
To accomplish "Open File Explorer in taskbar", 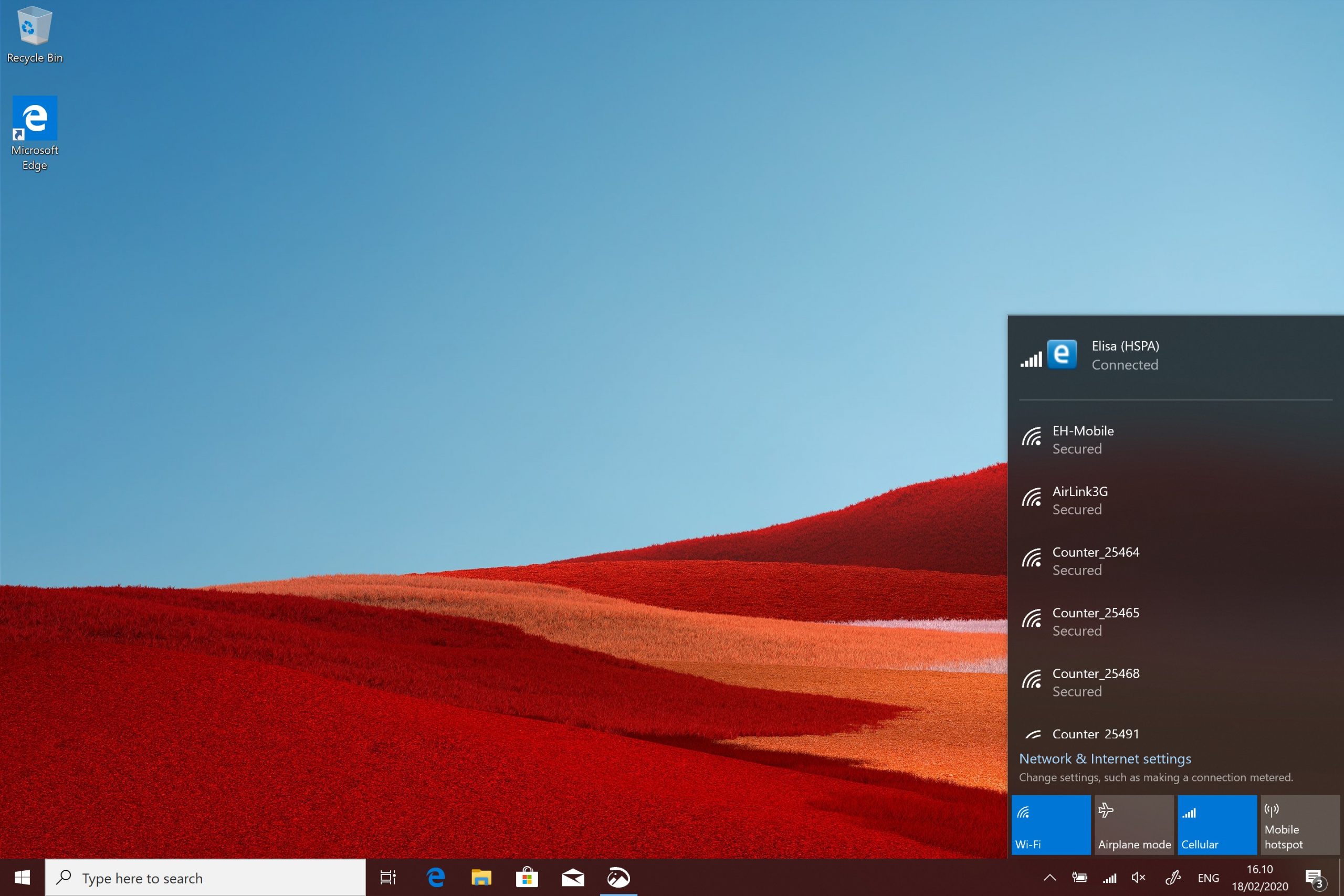I will tap(481, 877).
